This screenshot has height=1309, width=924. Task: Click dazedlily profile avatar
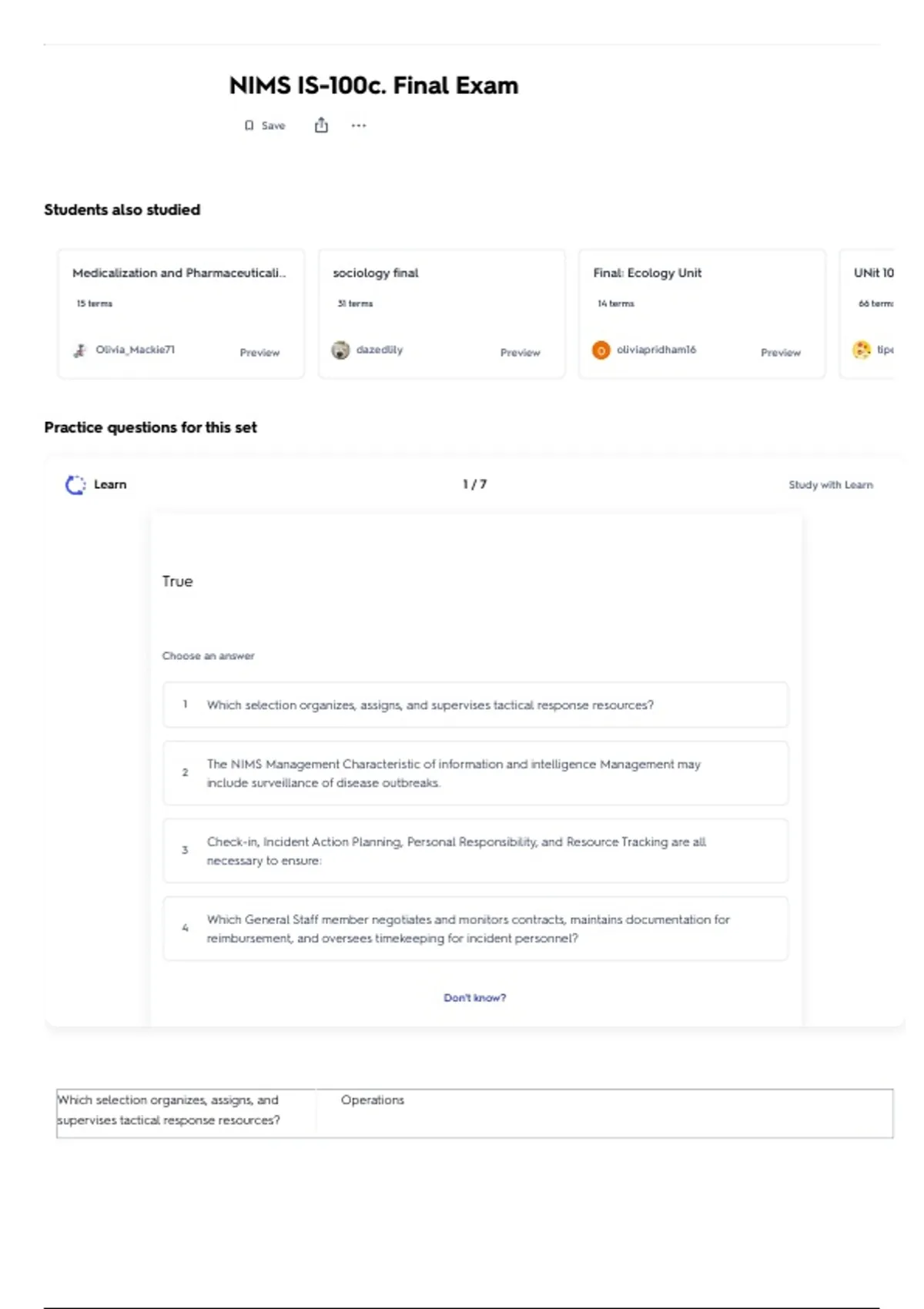point(340,350)
